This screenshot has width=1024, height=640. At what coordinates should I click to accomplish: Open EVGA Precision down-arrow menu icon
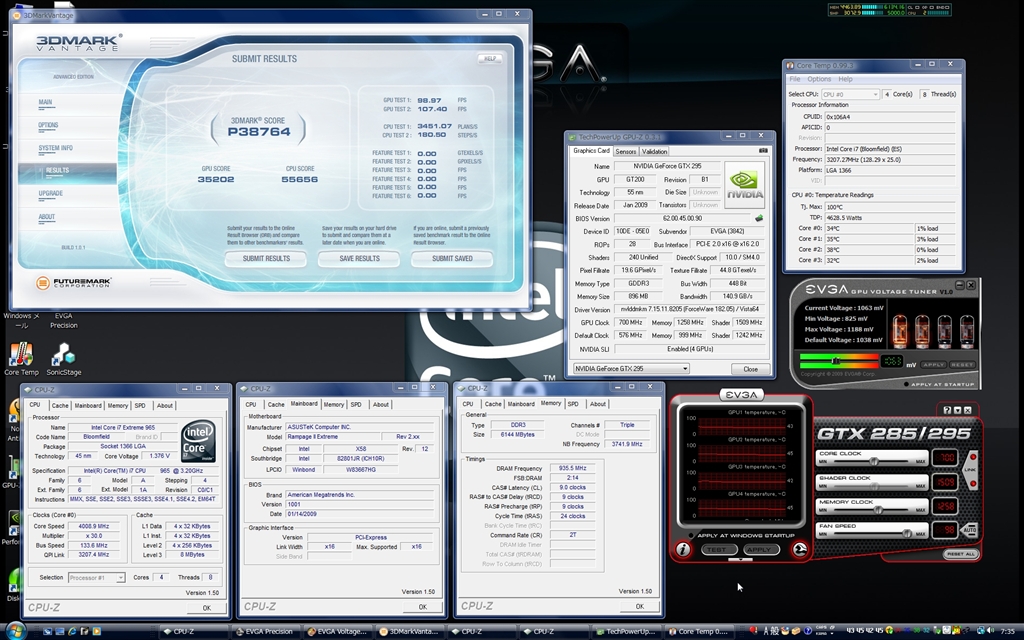pyautogui.click(x=957, y=410)
